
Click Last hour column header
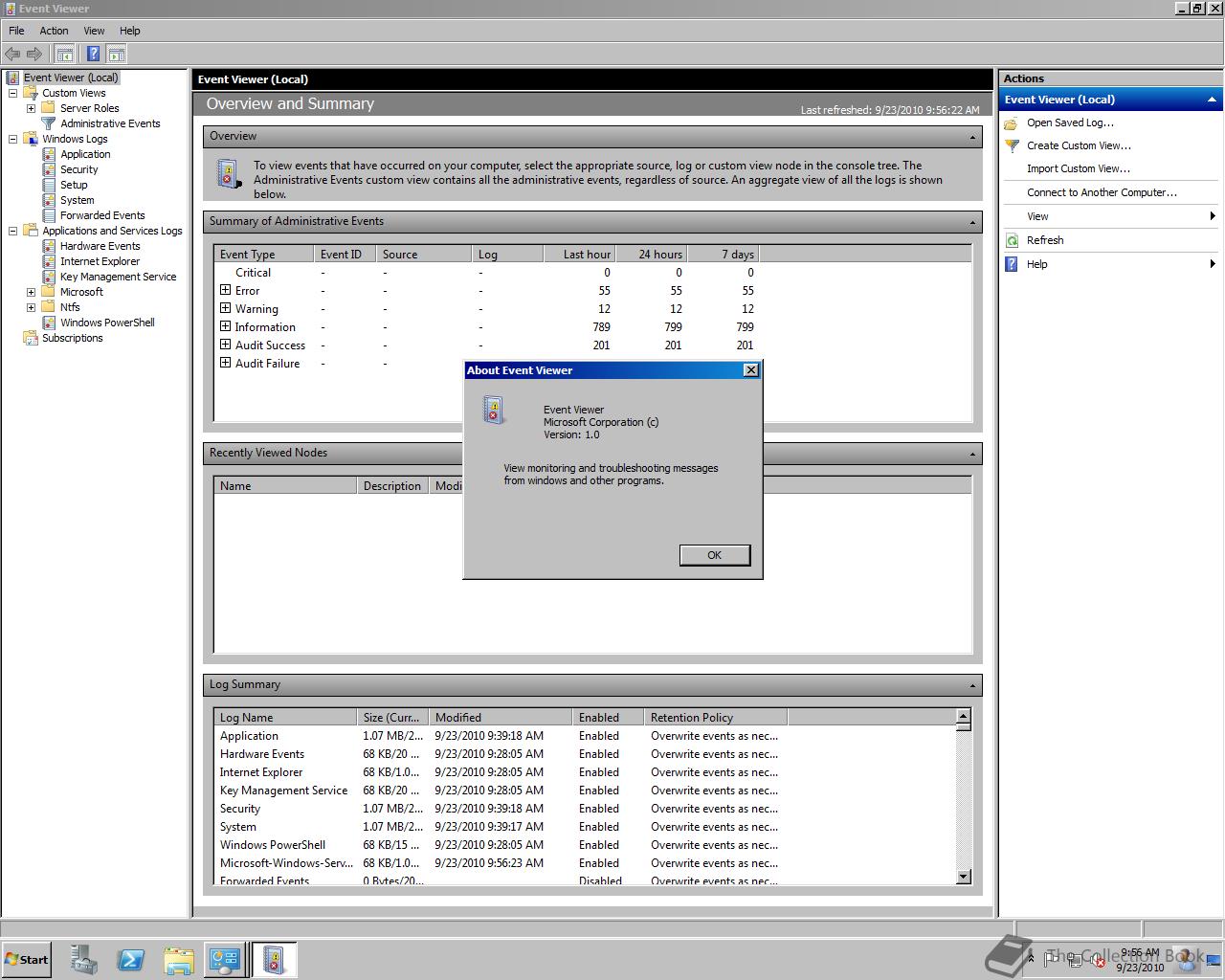(578, 254)
